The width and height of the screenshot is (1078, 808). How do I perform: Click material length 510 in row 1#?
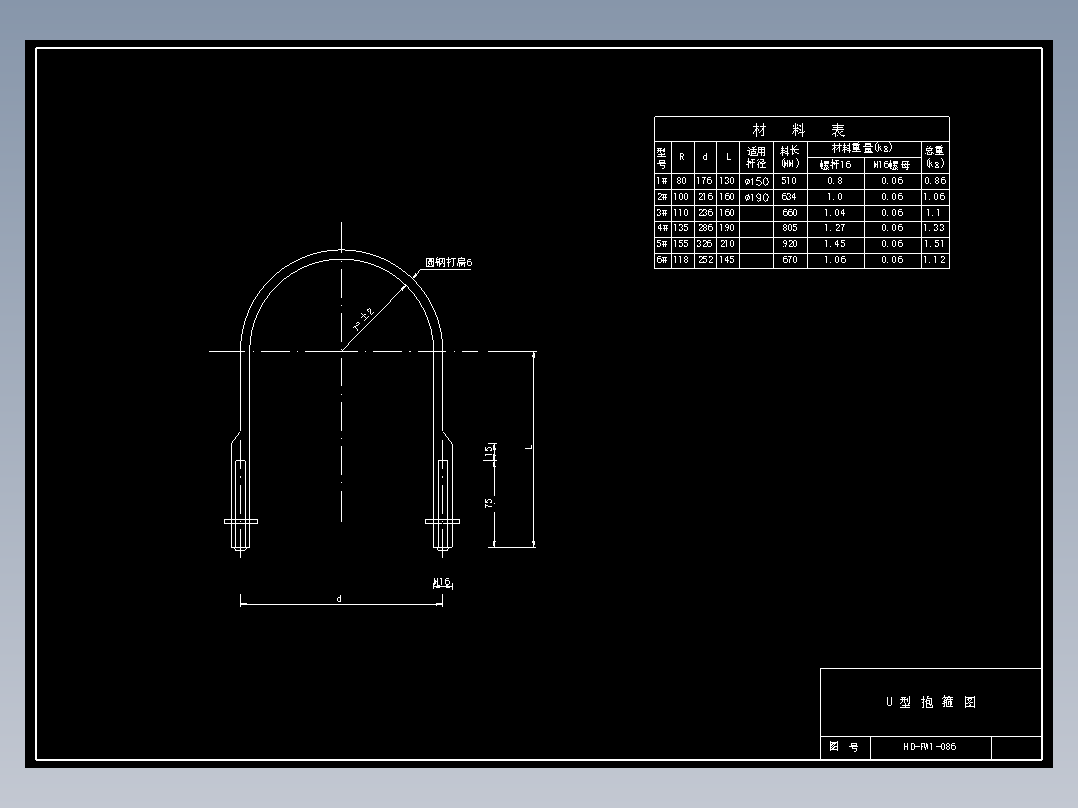[x=789, y=181]
